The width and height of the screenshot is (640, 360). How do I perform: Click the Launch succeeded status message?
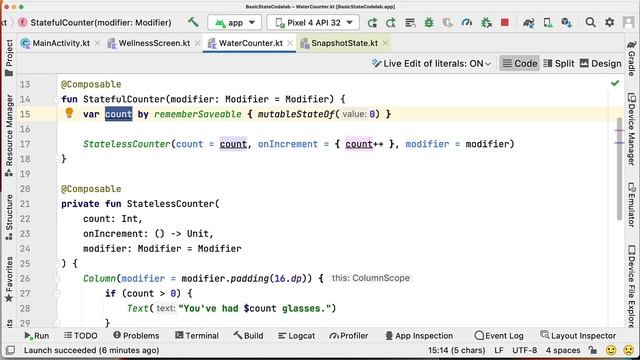coord(91,350)
